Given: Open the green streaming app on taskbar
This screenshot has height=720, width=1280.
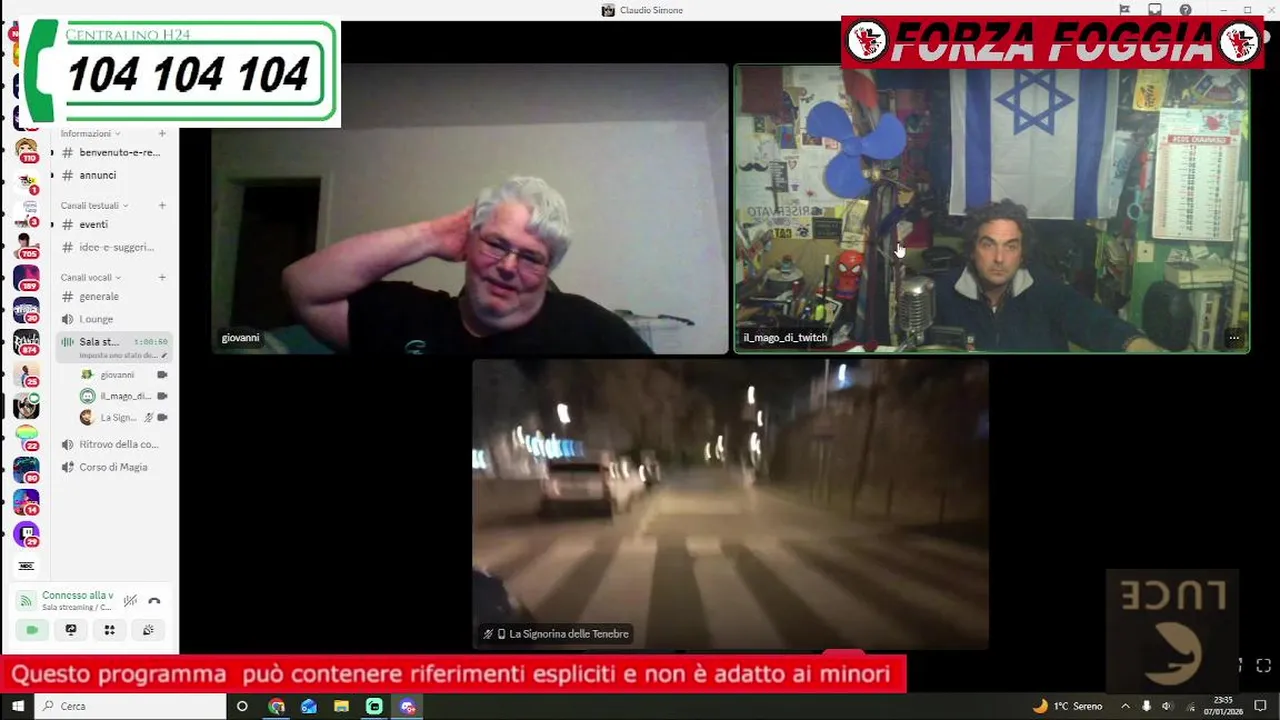Looking at the screenshot, I should pos(374,706).
